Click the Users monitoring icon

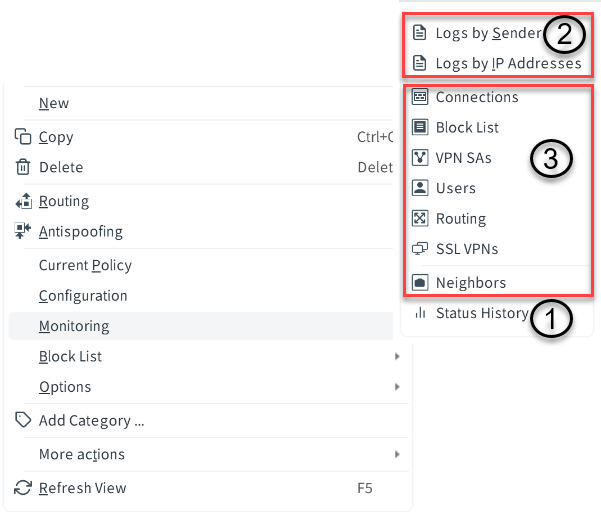click(x=420, y=188)
